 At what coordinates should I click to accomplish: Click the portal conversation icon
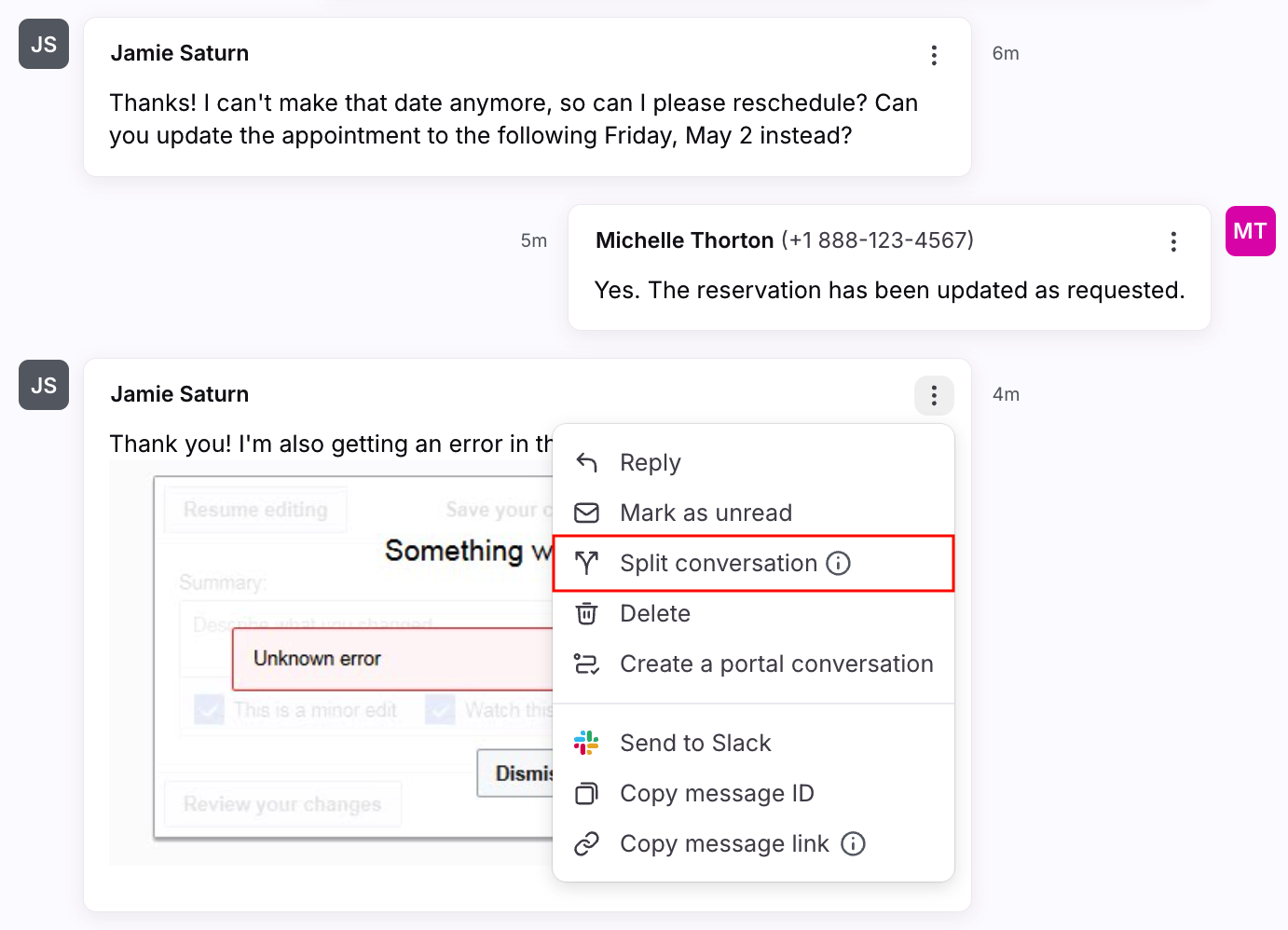pyautogui.click(x=586, y=663)
